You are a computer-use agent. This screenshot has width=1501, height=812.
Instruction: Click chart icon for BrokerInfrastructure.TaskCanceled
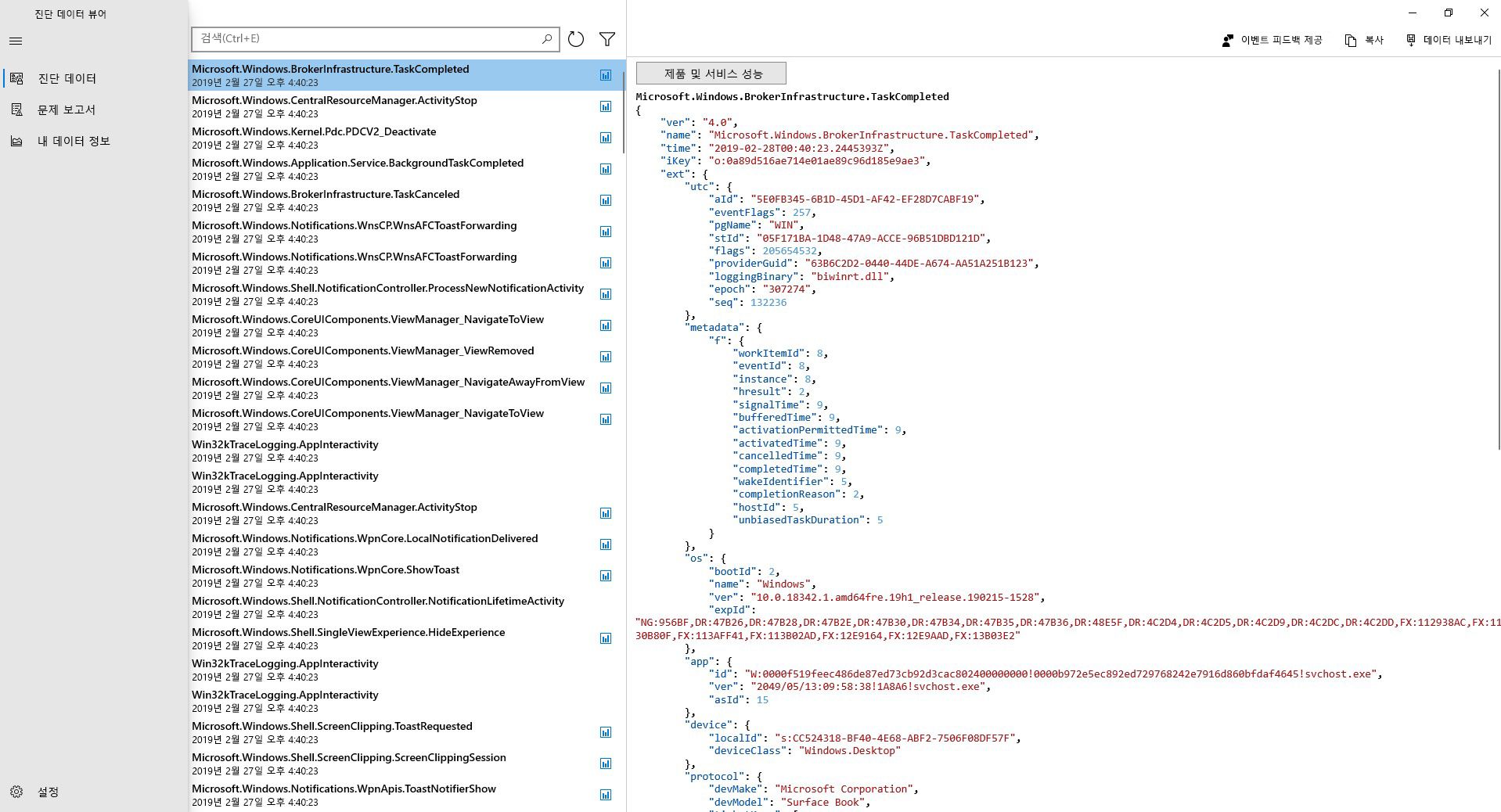click(x=606, y=200)
